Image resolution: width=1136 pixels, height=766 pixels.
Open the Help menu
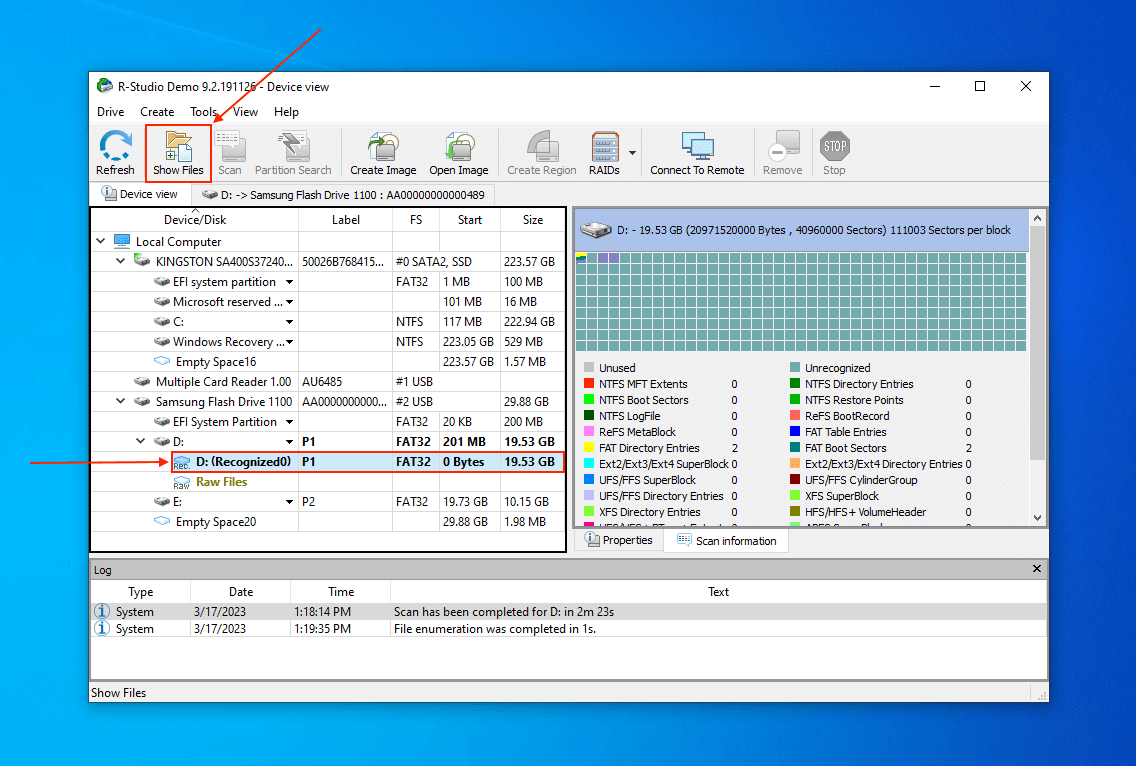286,112
